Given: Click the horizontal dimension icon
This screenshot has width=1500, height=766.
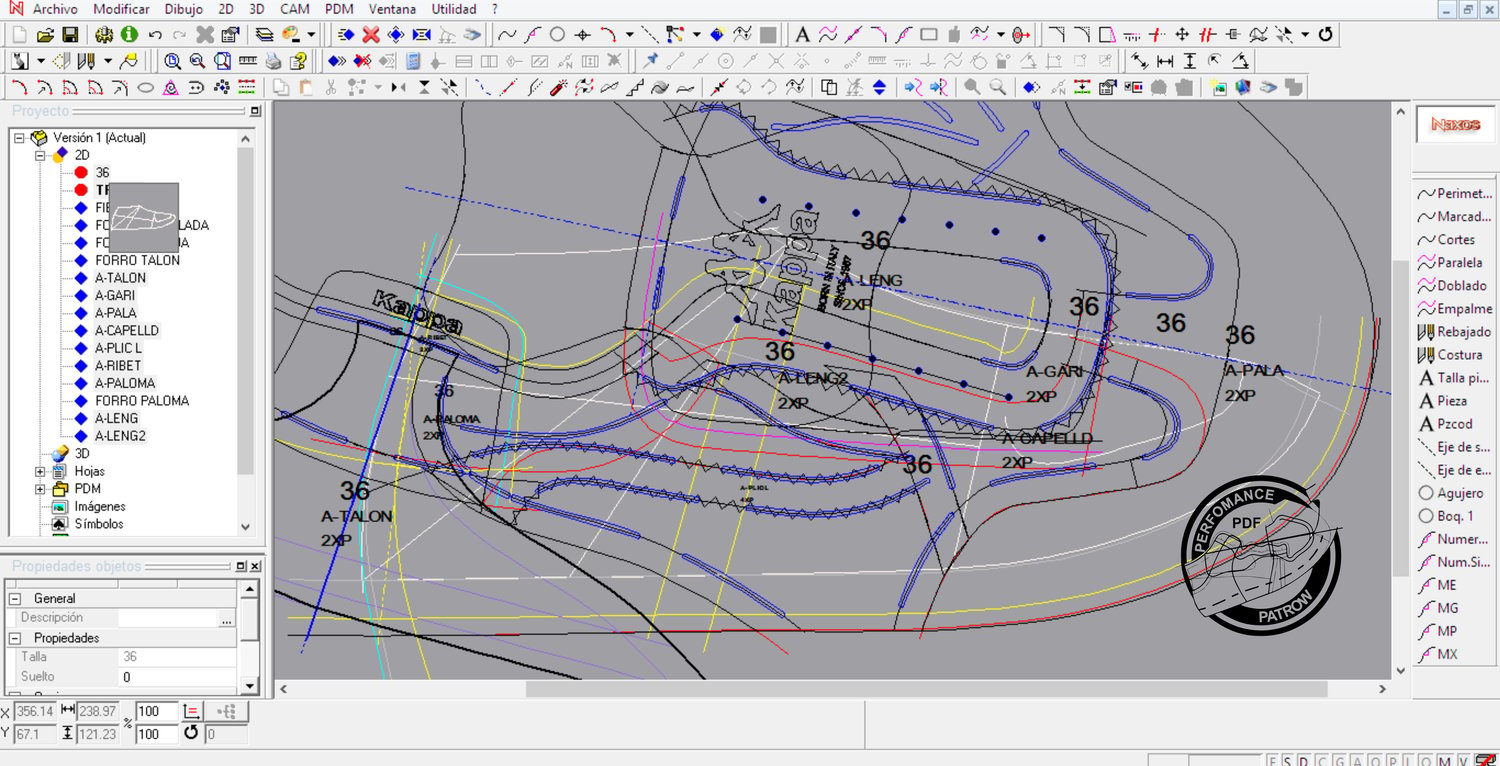Looking at the screenshot, I should click(x=1165, y=61).
